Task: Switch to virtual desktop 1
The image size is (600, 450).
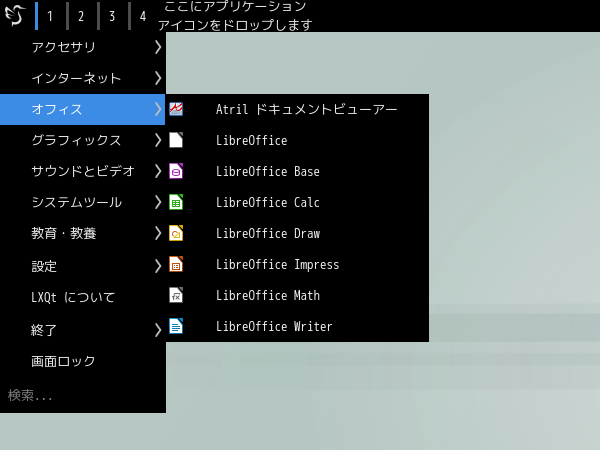Action: click(50, 16)
